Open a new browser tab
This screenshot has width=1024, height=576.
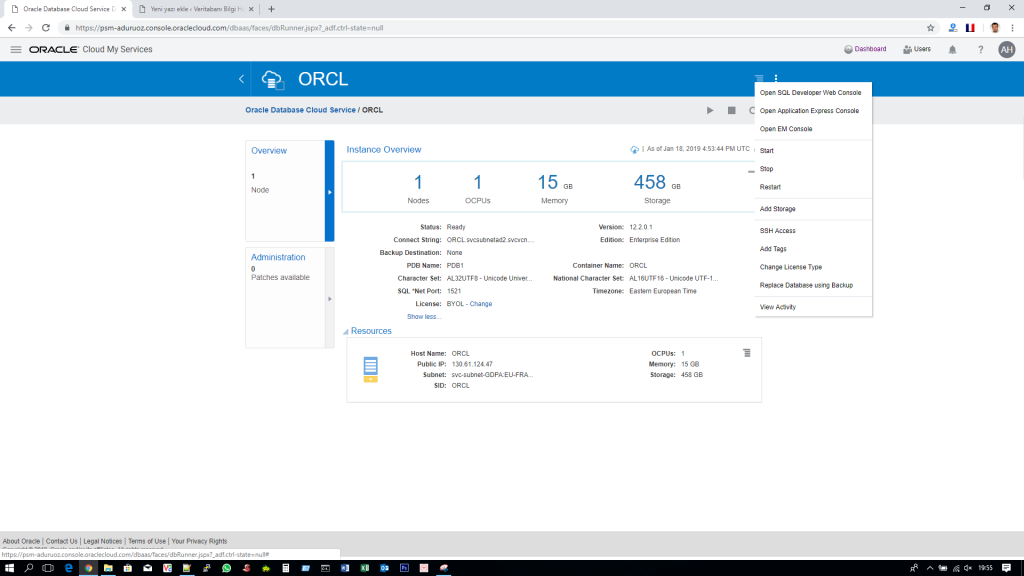click(271, 9)
